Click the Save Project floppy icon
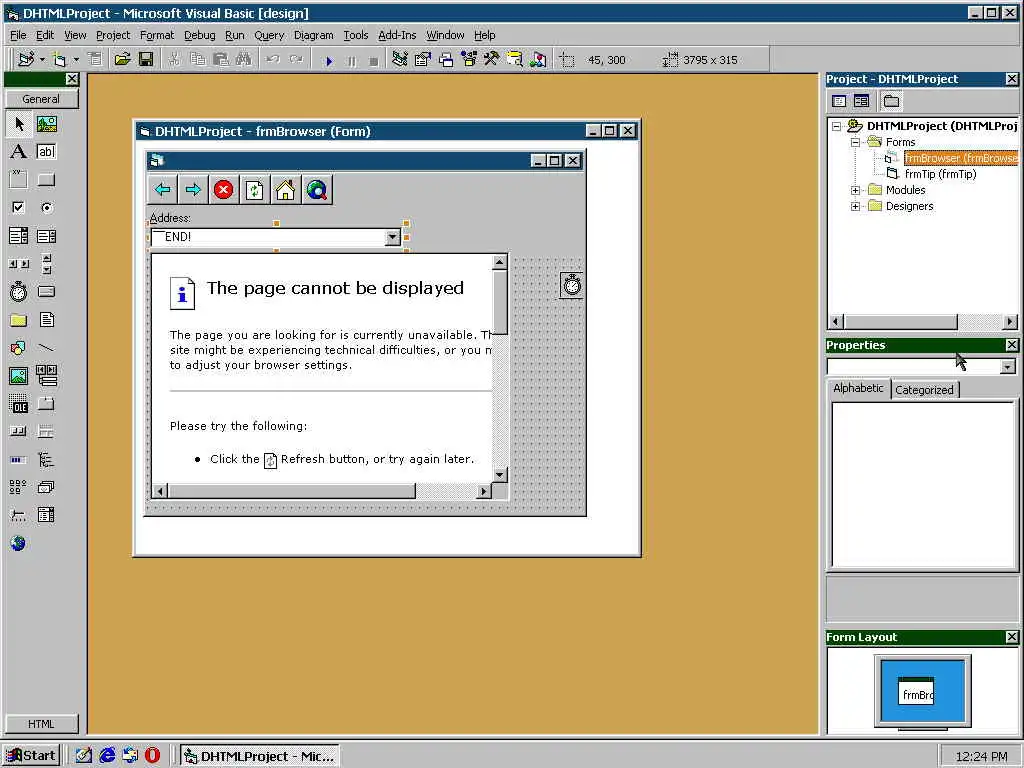Image resolution: width=1024 pixels, height=768 pixels. (x=146, y=60)
